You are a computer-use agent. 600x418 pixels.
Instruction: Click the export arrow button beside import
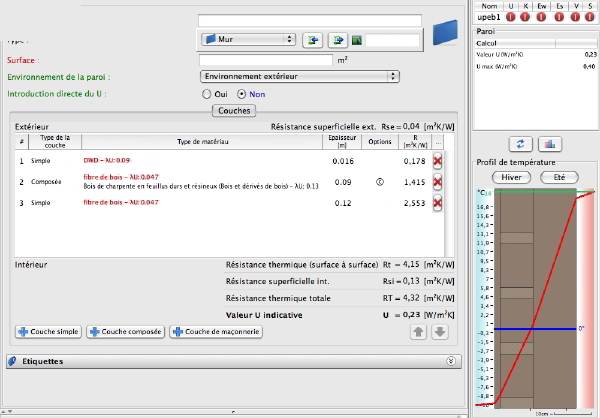coord(338,40)
